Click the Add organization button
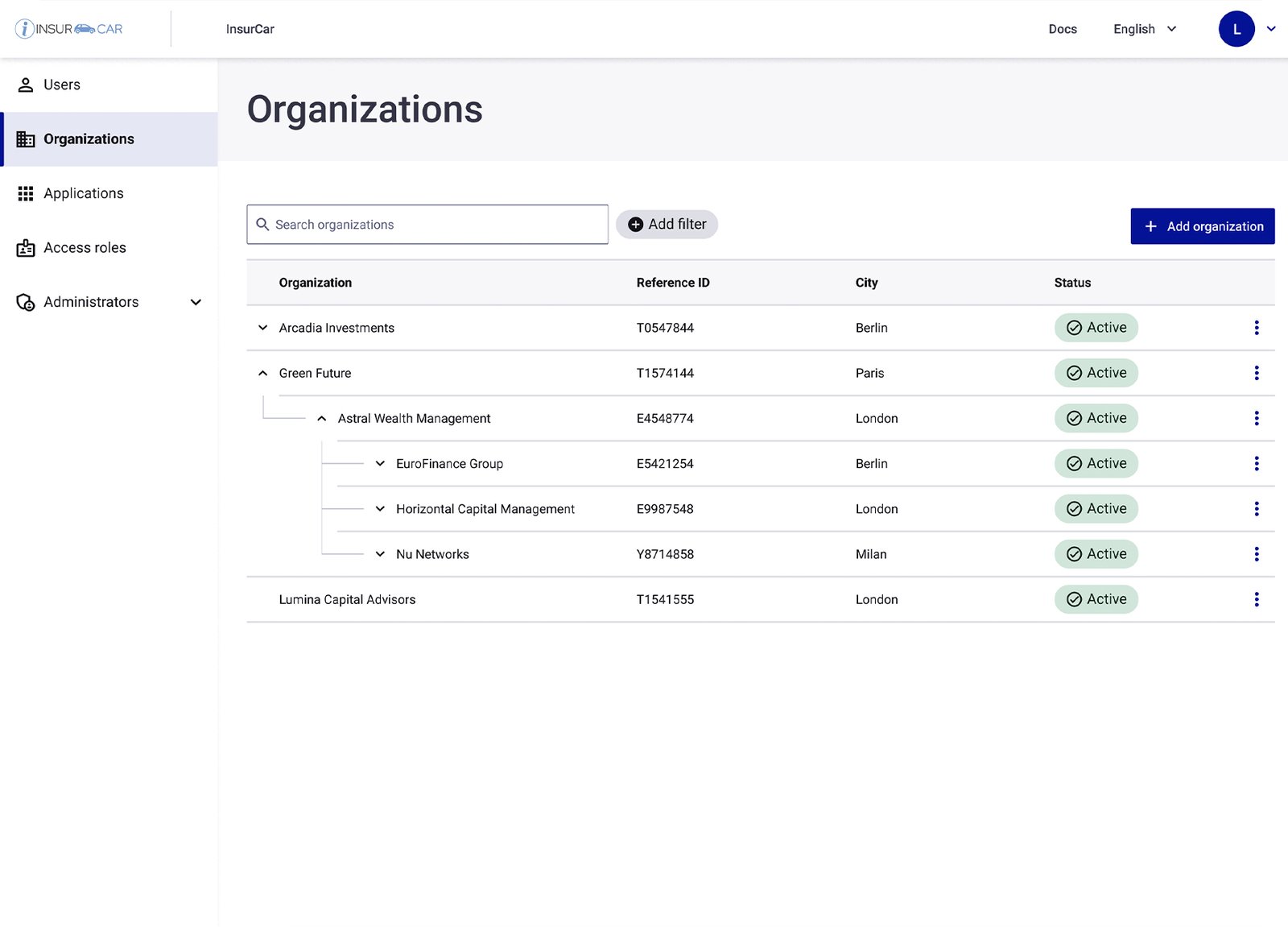The width and height of the screenshot is (1288, 927). pyautogui.click(x=1202, y=226)
